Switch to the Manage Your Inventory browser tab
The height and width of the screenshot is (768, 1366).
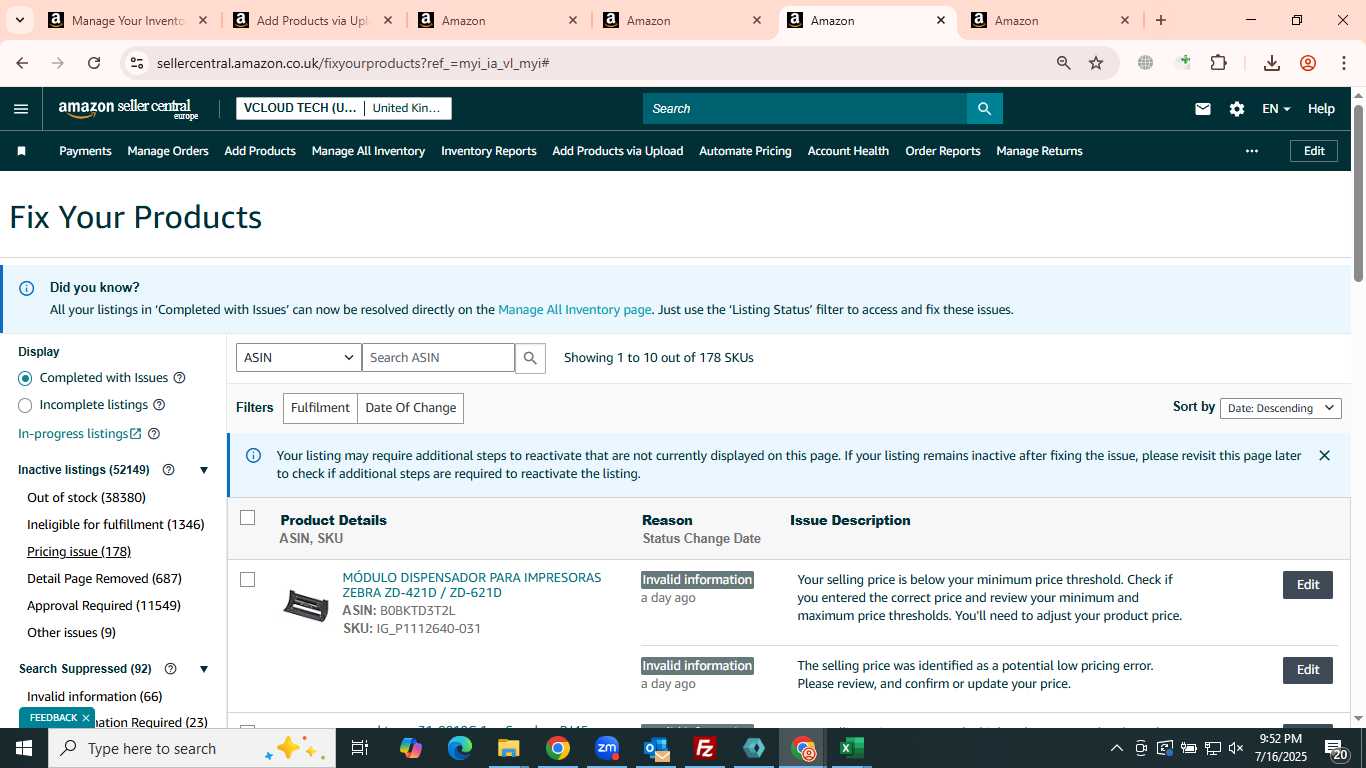(x=129, y=20)
